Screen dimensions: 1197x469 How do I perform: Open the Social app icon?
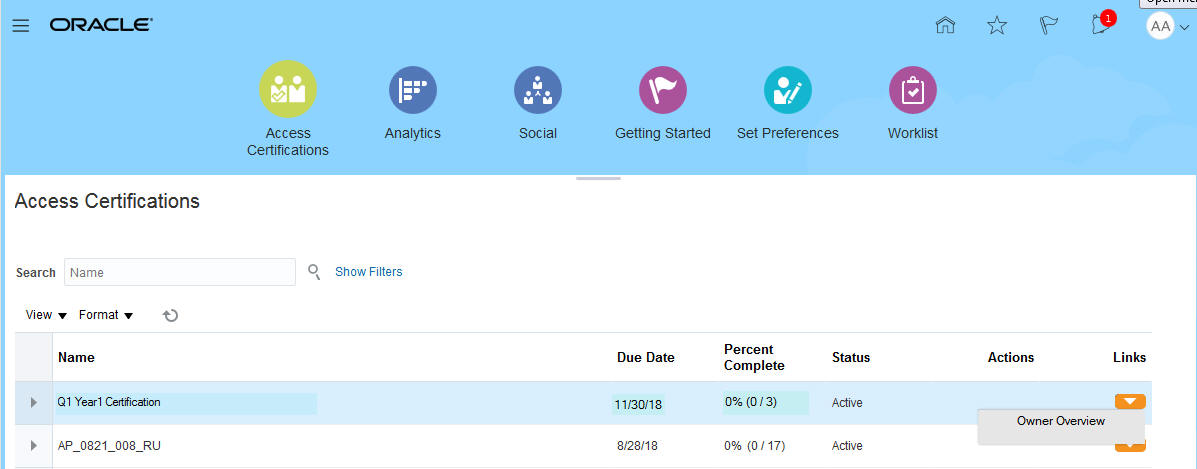tap(538, 90)
